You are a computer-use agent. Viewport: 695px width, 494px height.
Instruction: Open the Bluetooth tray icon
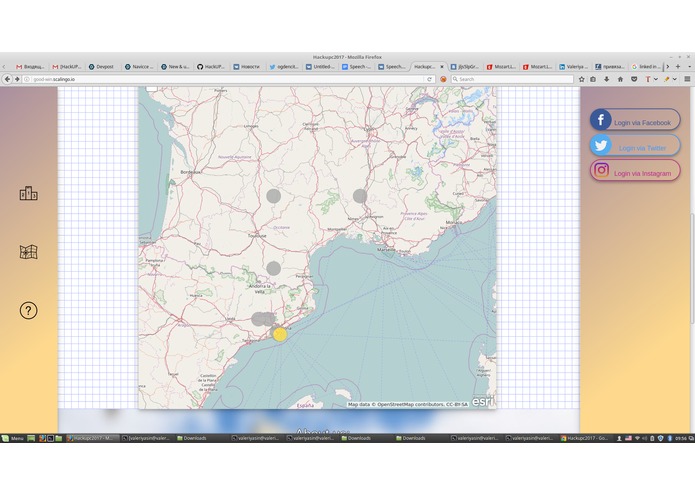tap(670, 438)
